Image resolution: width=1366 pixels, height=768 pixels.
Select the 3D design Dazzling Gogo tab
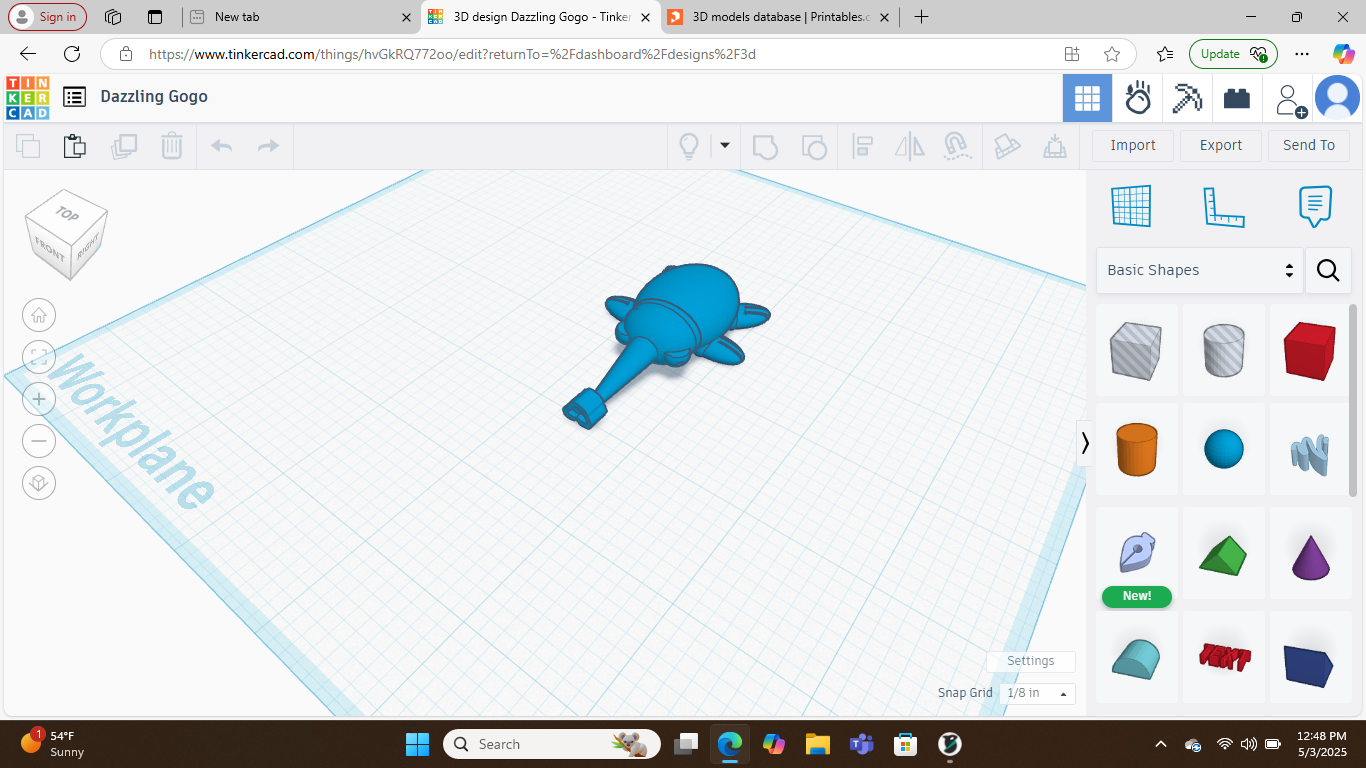[540, 17]
